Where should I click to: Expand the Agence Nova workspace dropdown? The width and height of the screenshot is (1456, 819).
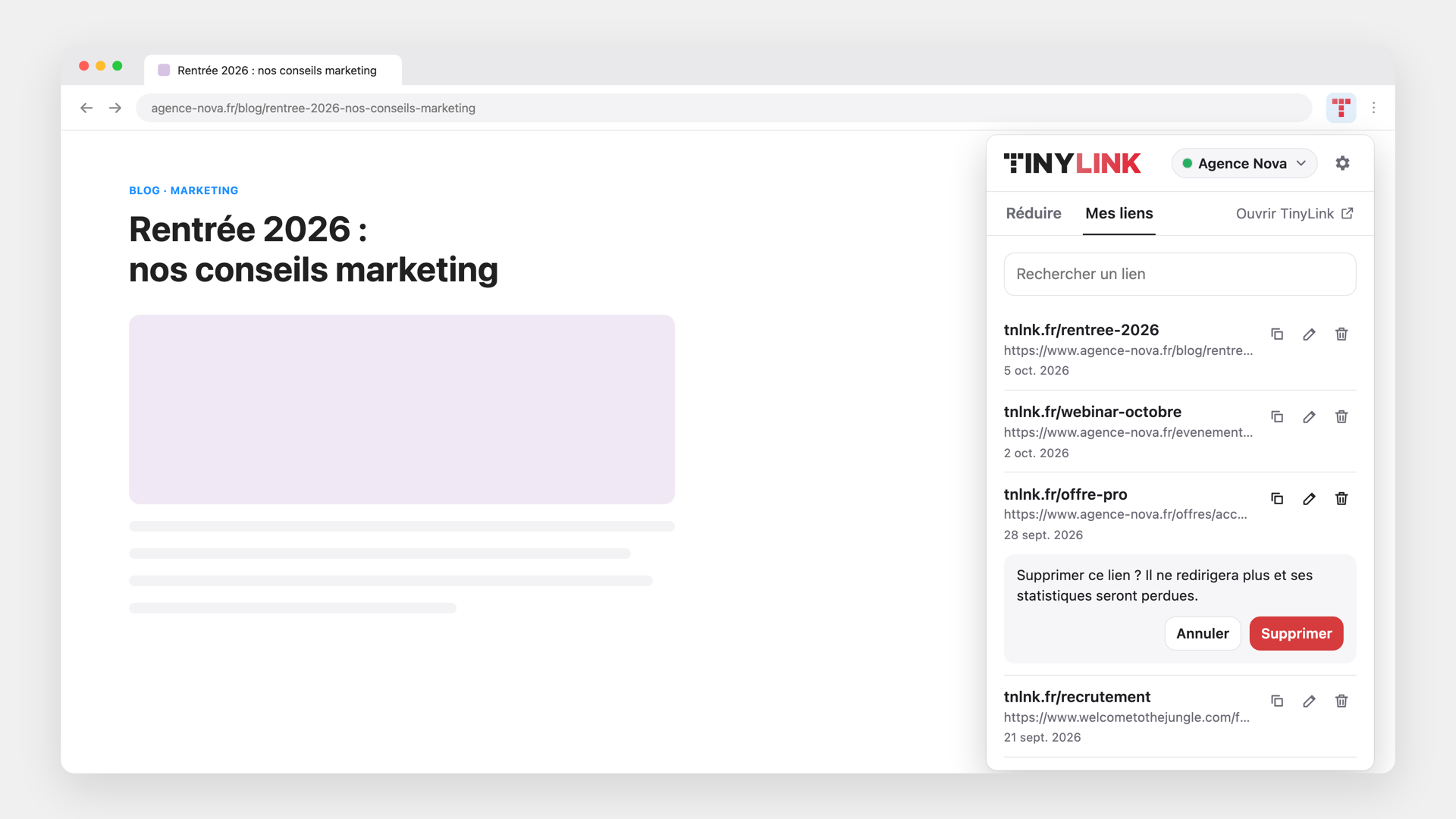click(x=1244, y=163)
